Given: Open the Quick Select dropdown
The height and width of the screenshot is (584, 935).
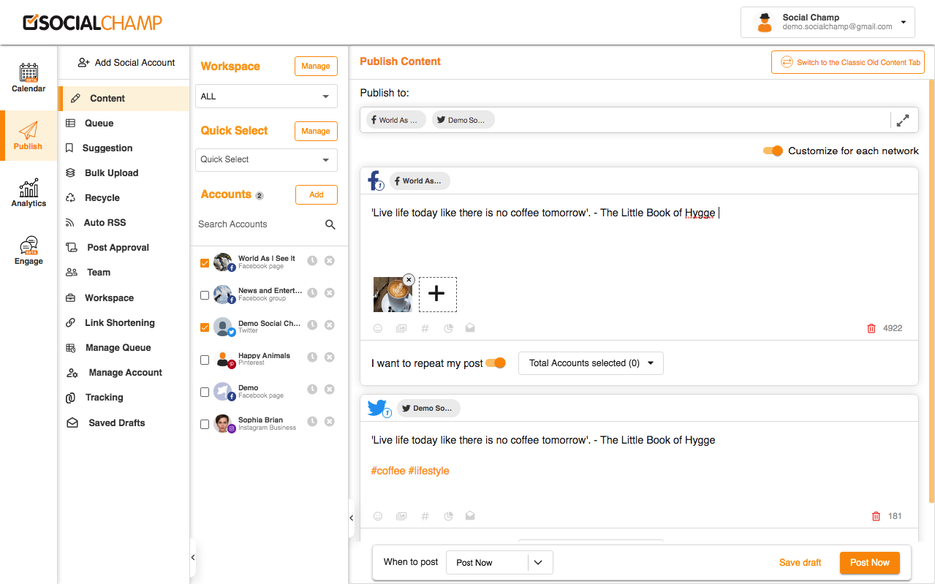Looking at the screenshot, I should (265, 159).
